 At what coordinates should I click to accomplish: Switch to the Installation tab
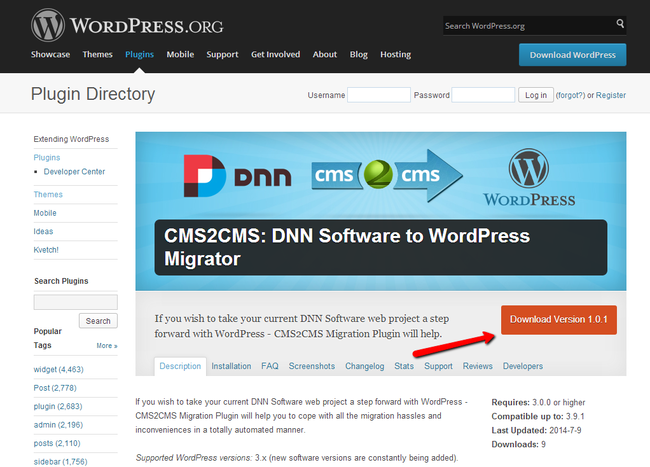pos(231,366)
